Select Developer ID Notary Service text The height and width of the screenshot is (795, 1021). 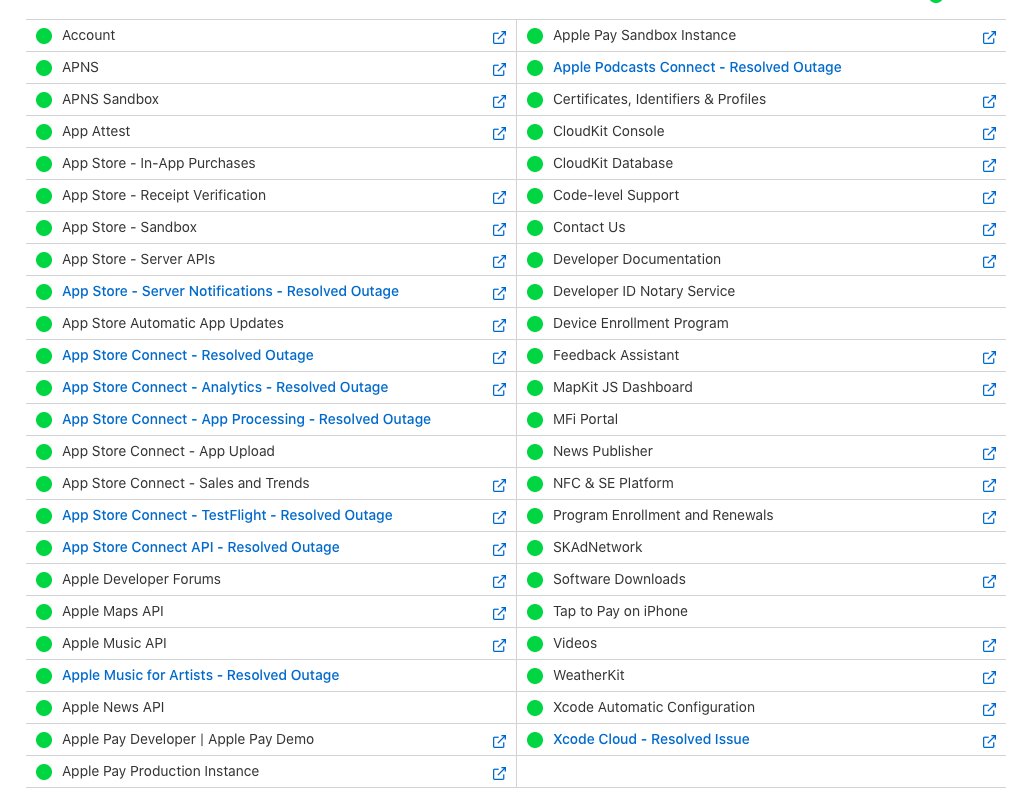pos(644,291)
